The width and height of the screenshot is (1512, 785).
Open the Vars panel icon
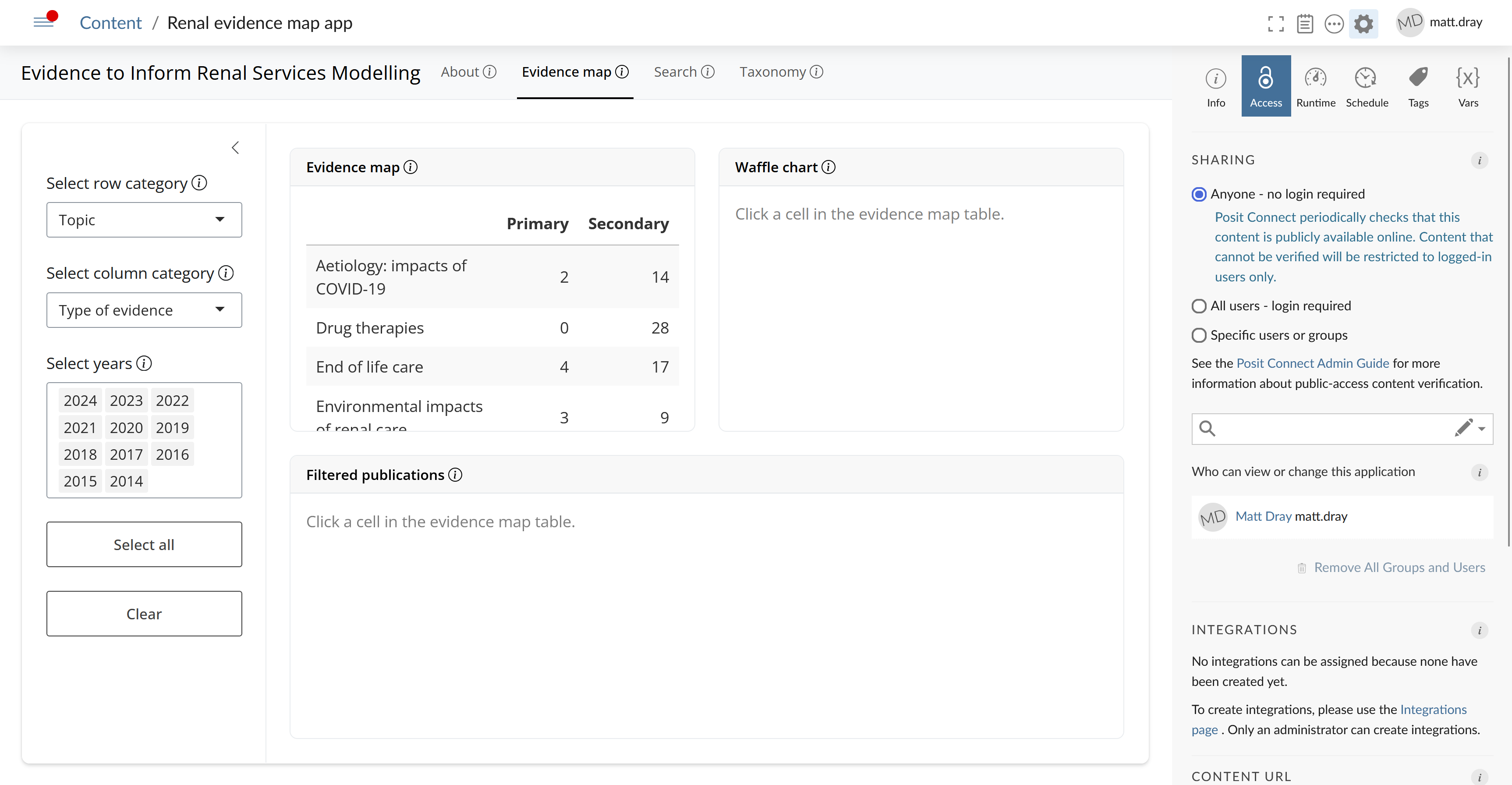coord(1467,85)
